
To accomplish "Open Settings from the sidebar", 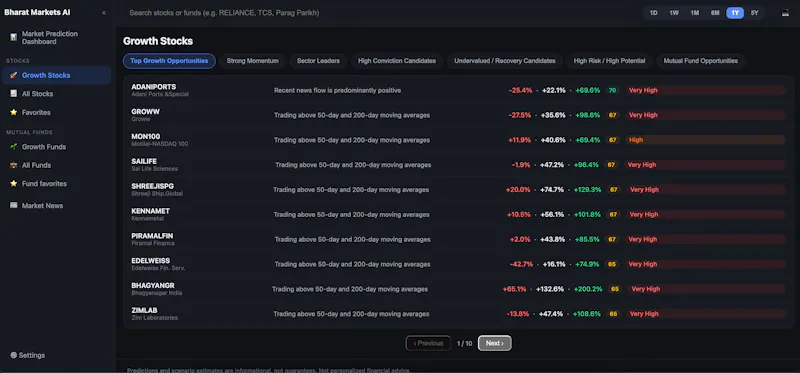I will point(28,355).
